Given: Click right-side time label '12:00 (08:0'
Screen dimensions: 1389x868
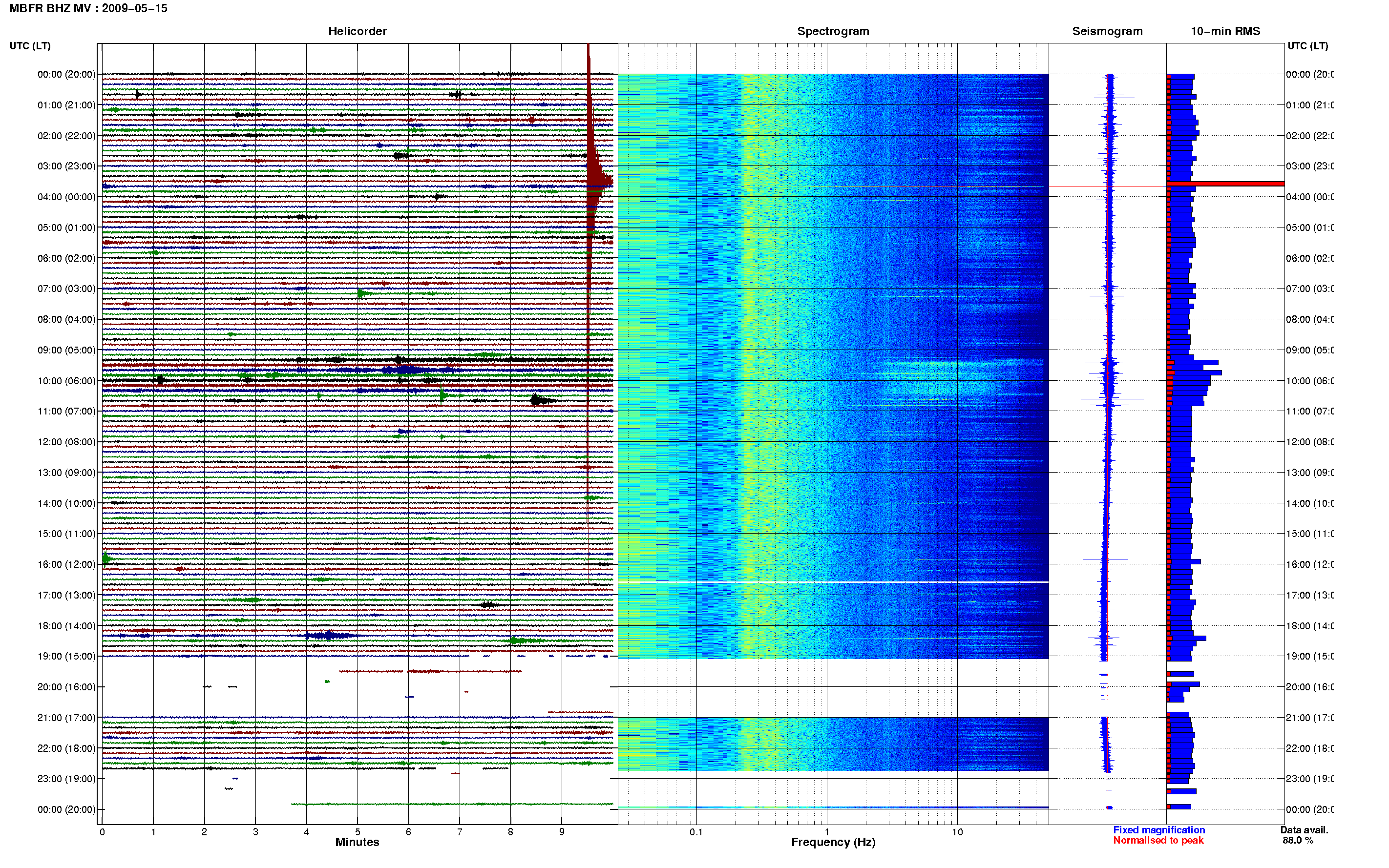Looking at the screenshot, I should [x=1309, y=442].
